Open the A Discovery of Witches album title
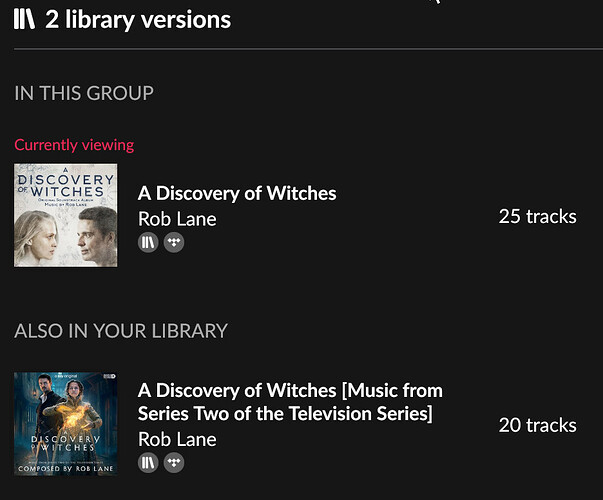The width and height of the screenshot is (603, 500). click(x=237, y=193)
